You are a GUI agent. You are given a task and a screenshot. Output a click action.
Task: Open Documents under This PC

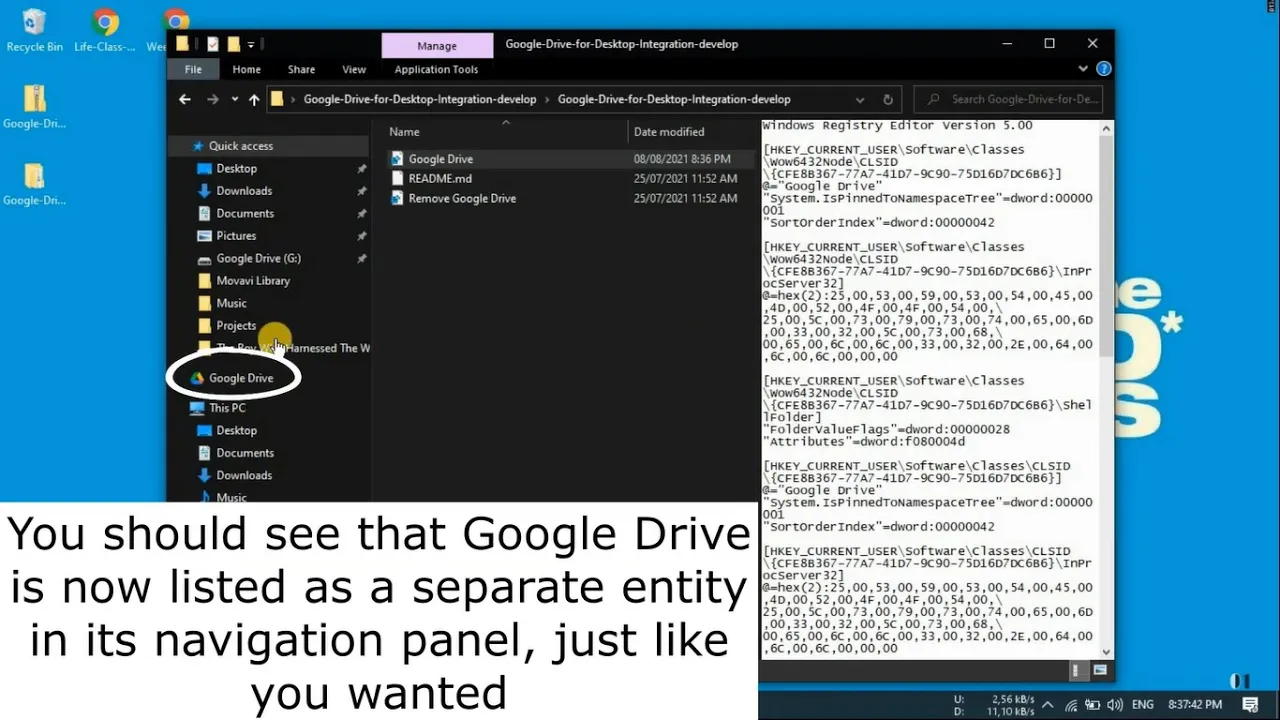(245, 453)
